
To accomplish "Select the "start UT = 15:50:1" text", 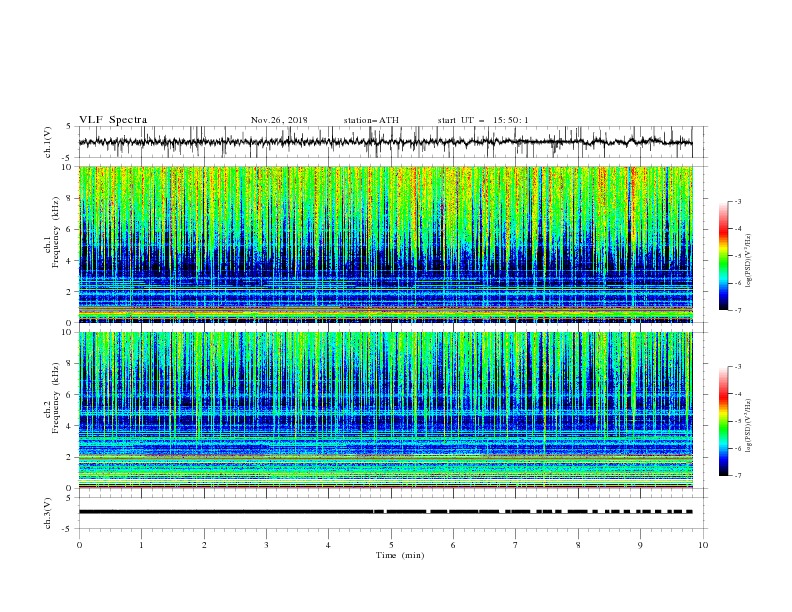I will (x=483, y=120).
